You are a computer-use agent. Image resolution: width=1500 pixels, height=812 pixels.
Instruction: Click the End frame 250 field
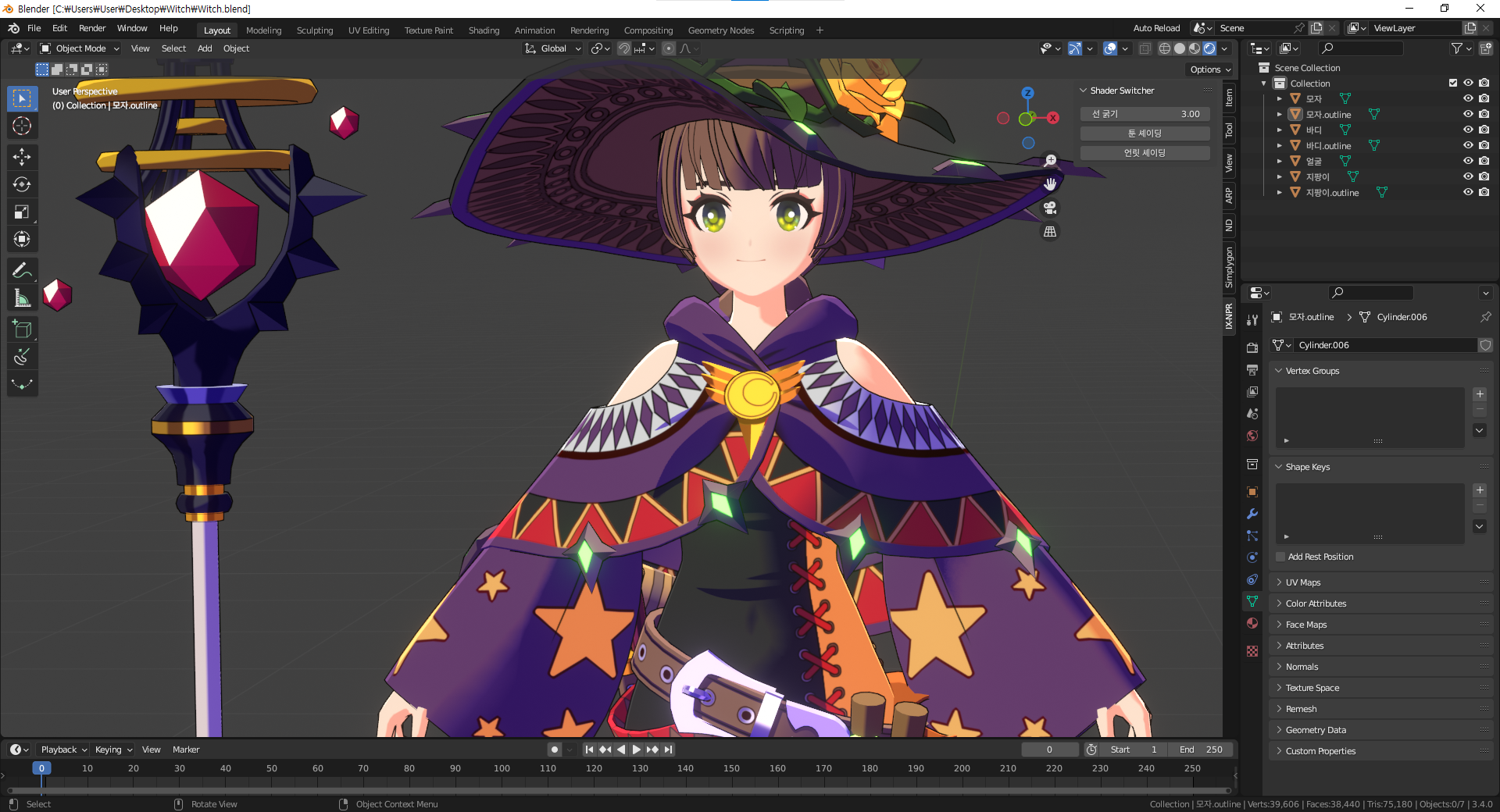(1202, 750)
